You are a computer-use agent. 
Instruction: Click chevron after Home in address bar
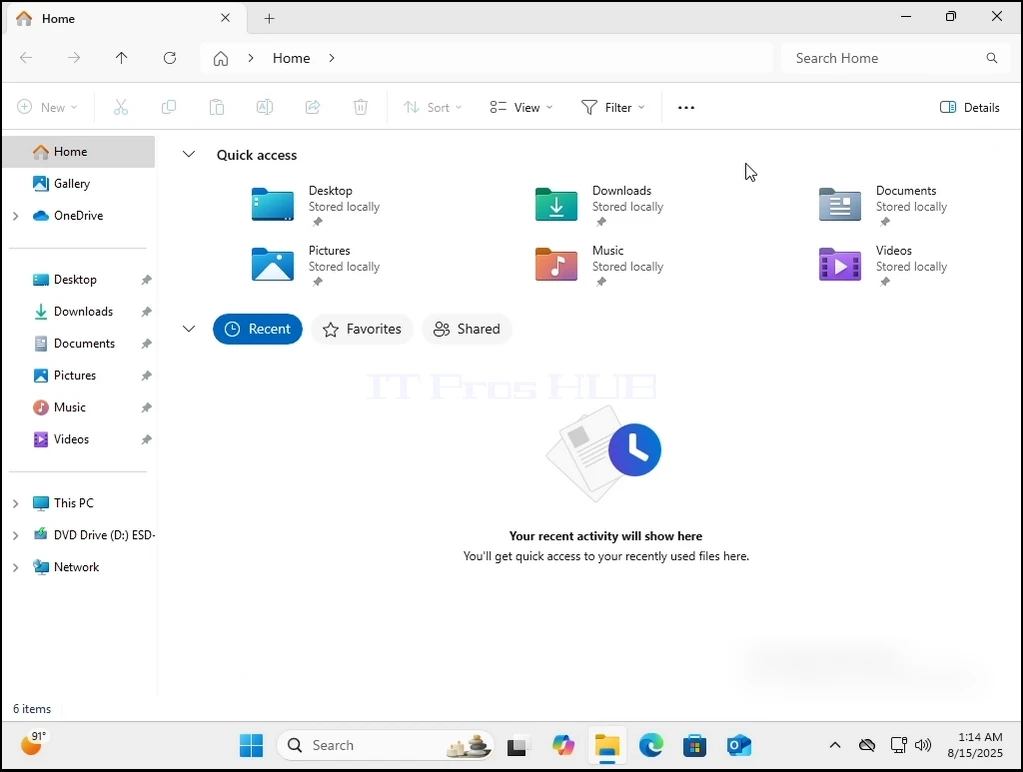tap(332, 58)
